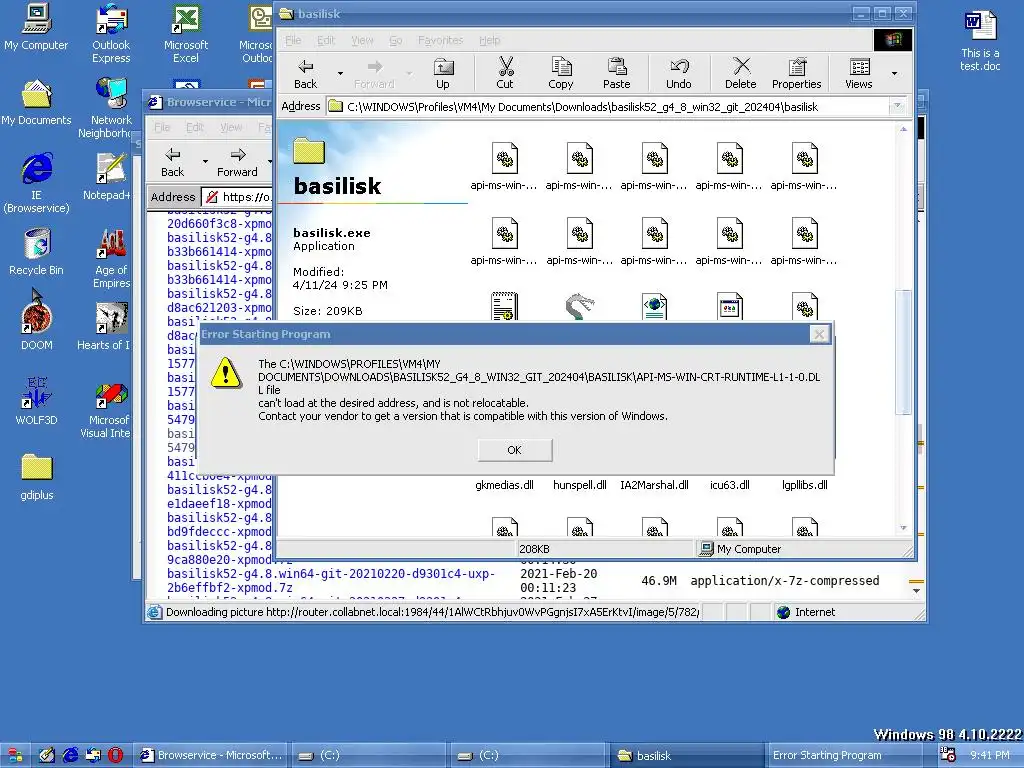Viewport: 1024px width, 768px height.
Task: Switch to Browservice - Microsoft taskbar button
Action: [x=211, y=755]
